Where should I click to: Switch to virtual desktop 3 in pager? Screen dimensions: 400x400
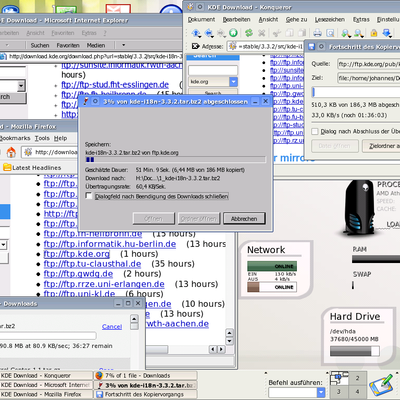(x=338, y=391)
